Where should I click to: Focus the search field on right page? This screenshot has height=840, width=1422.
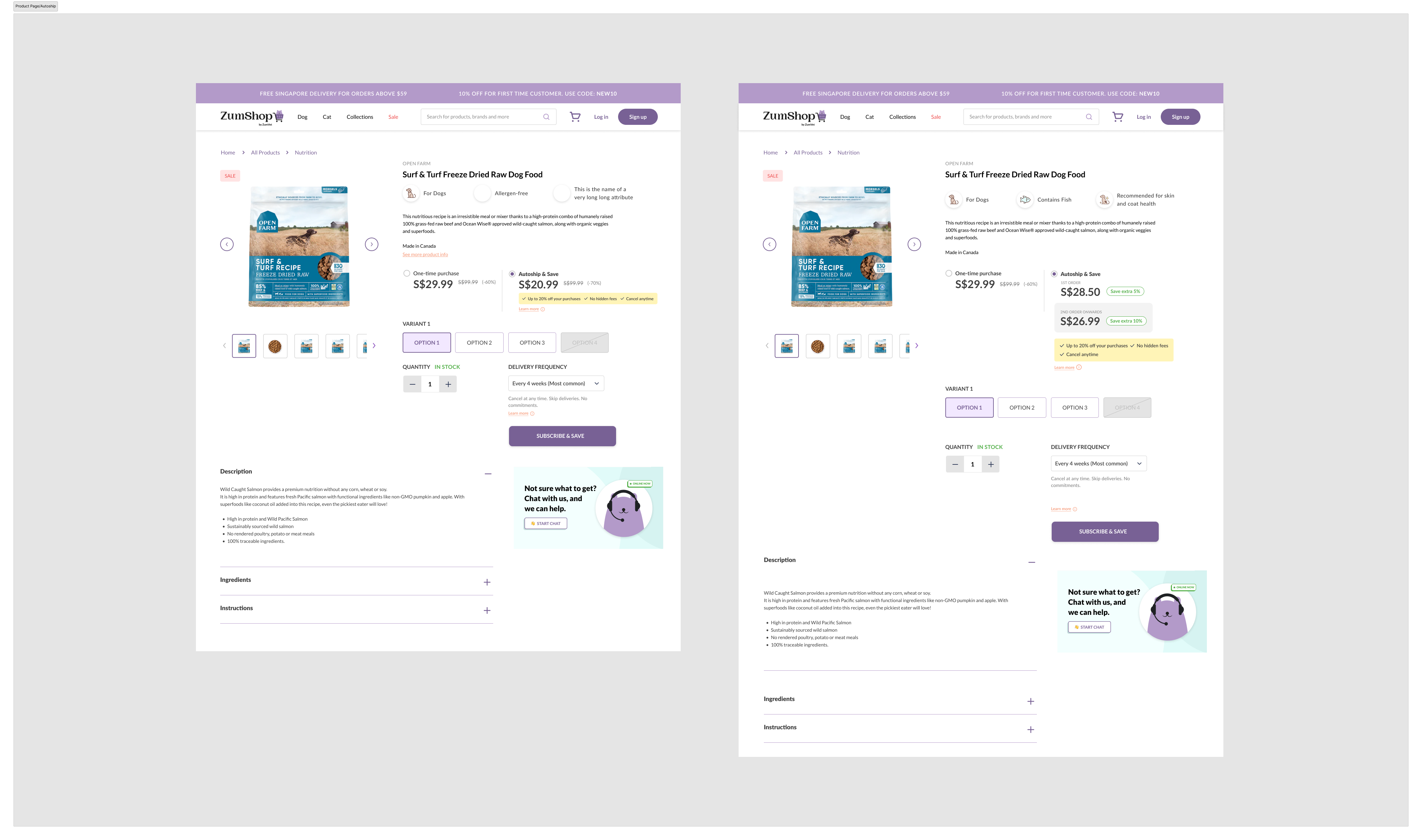(x=1031, y=116)
